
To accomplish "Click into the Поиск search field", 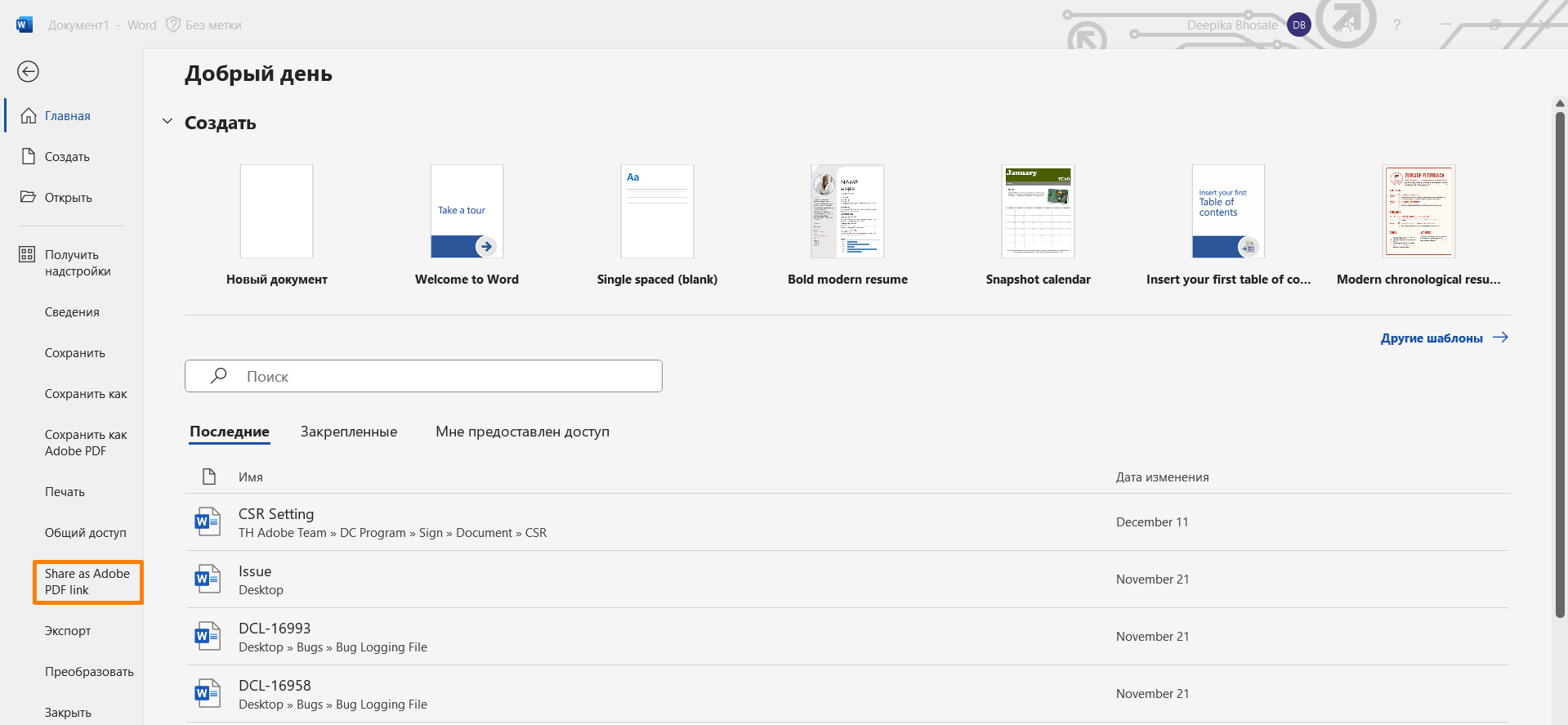I will [x=423, y=376].
